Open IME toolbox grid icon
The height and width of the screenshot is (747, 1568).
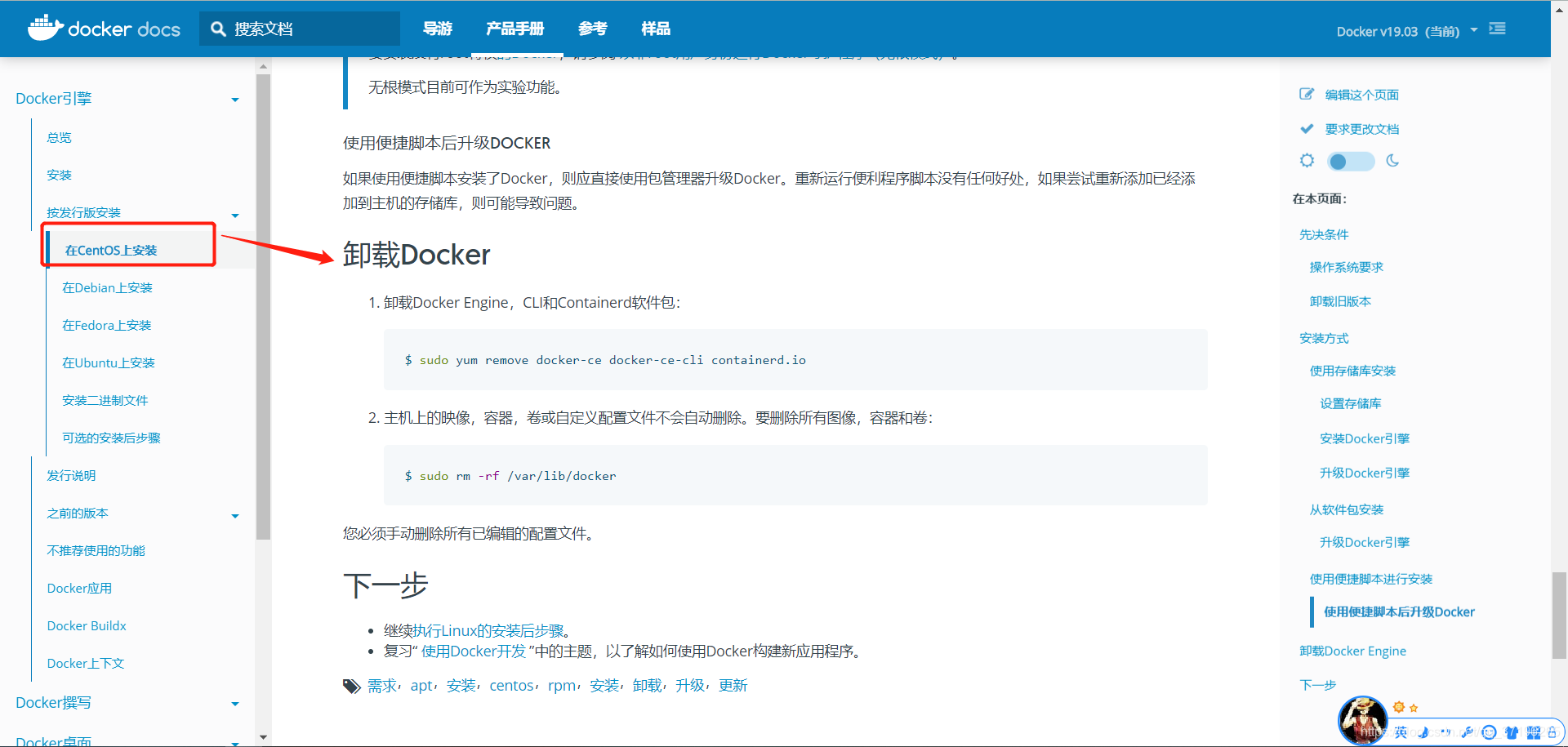click(1533, 732)
